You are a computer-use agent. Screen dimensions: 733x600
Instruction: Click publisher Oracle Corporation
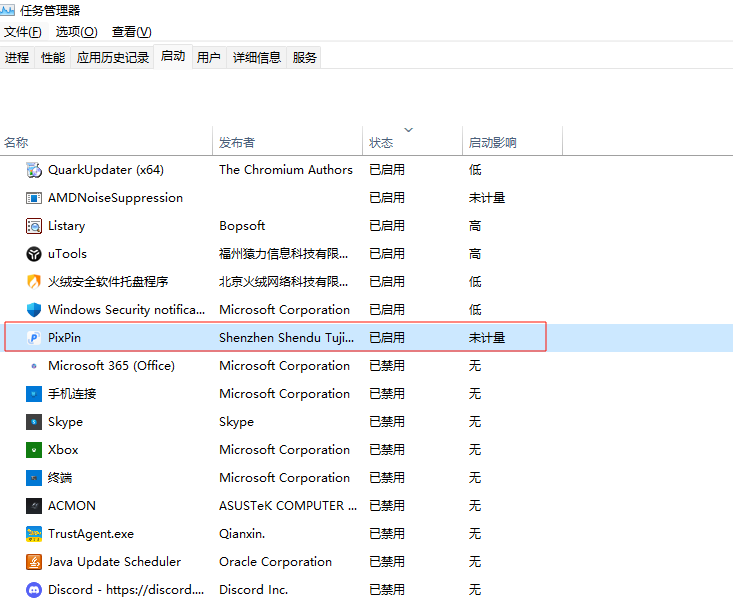pyautogui.click(x=276, y=562)
